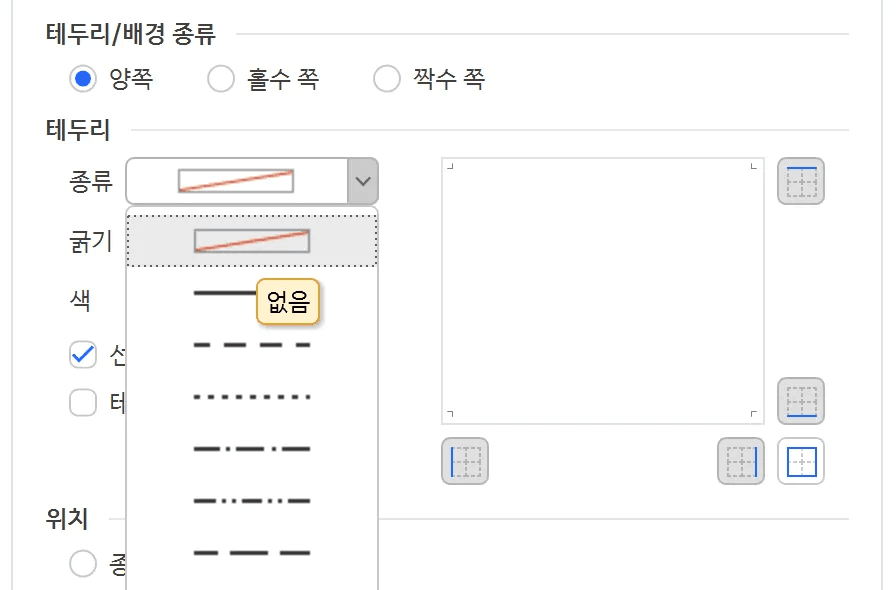Apply bottom border in the preview
Screen dimensions: 896x590
coord(800,401)
